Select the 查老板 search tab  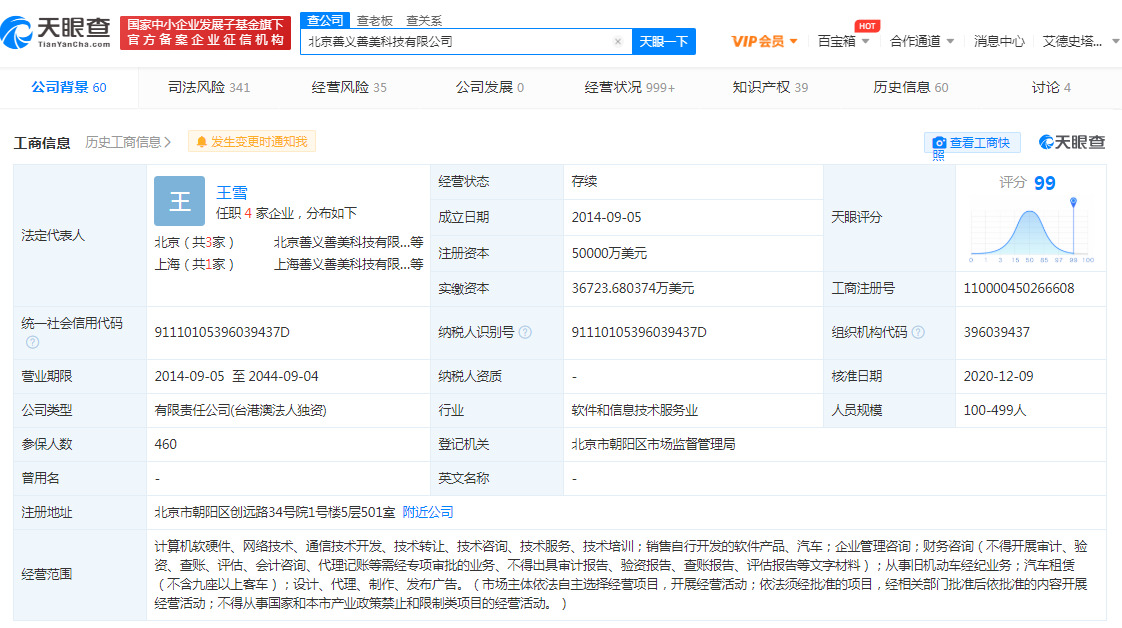[375, 21]
